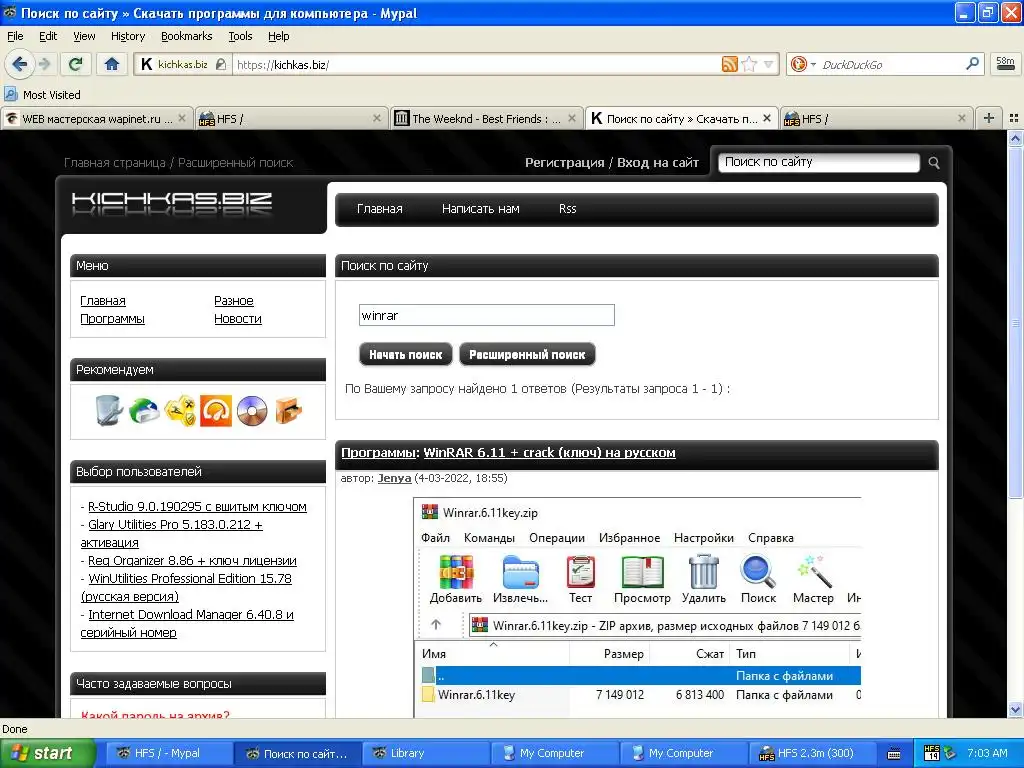Open the Rss navigation item

click(568, 209)
